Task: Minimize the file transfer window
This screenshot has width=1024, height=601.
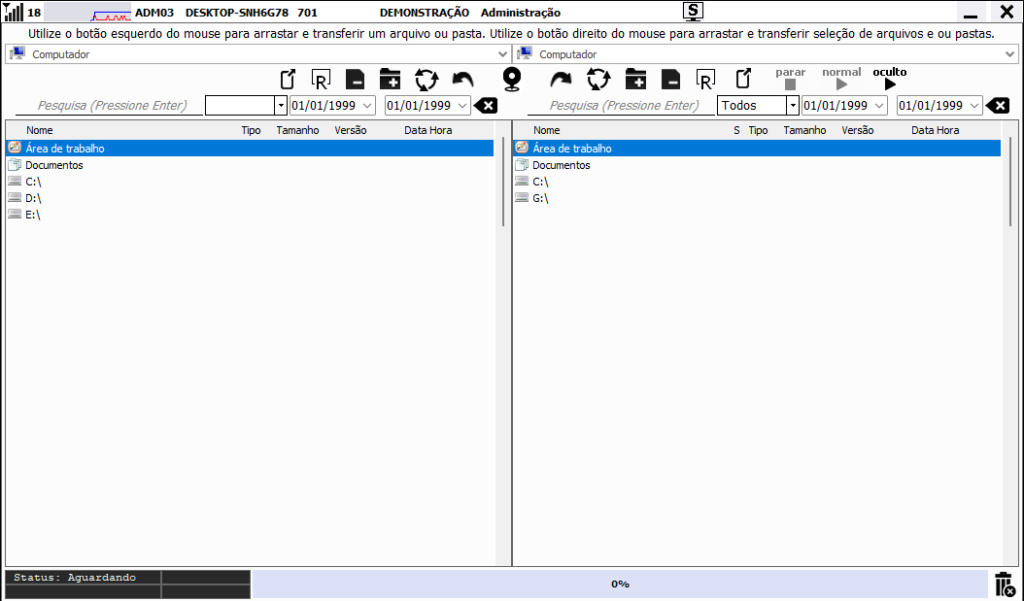Action: [x=970, y=12]
